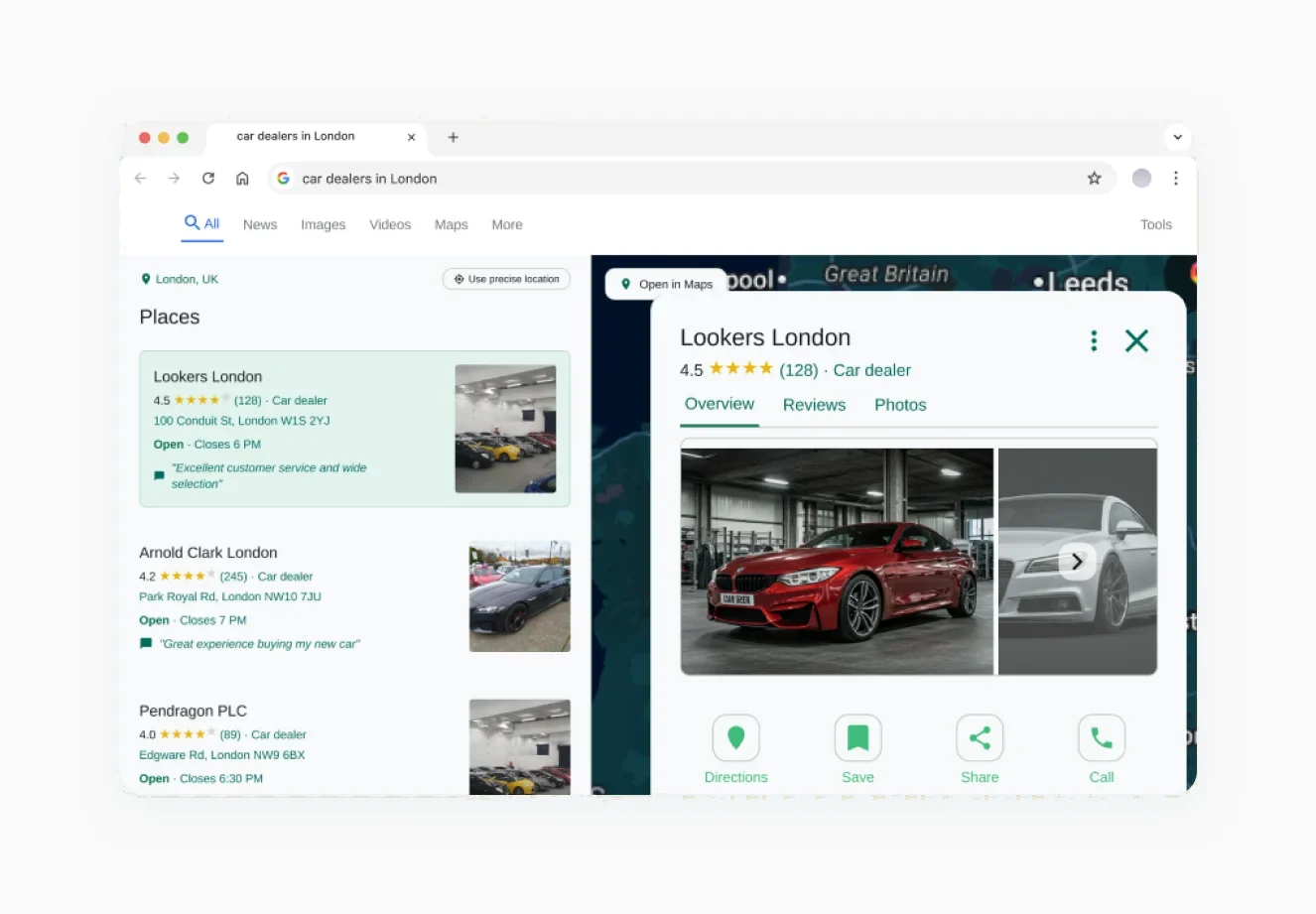Open the browser profile avatar
Screen dimensions: 1316x914
1141,179
